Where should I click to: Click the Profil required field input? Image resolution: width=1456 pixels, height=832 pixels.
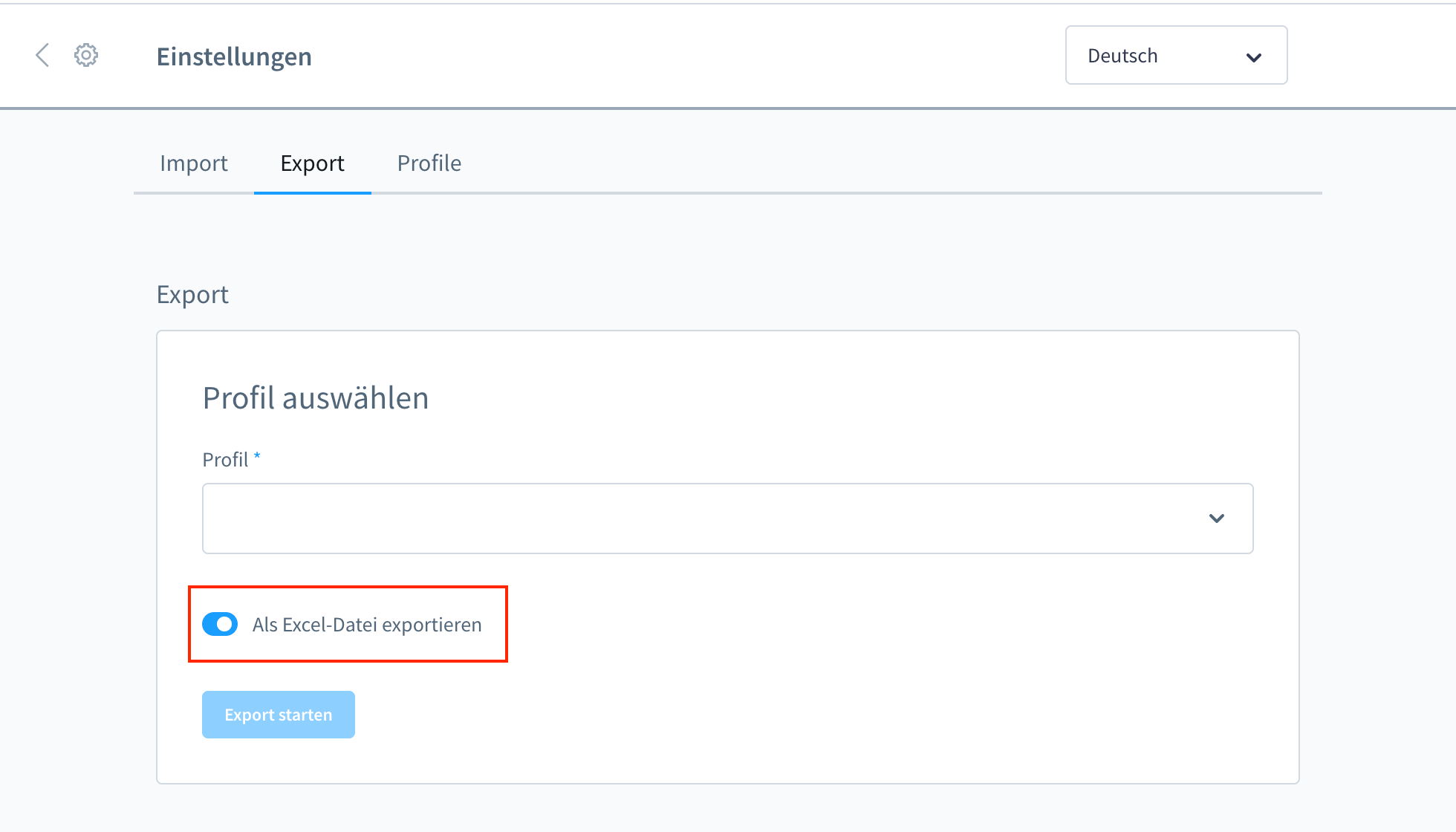pos(727,518)
